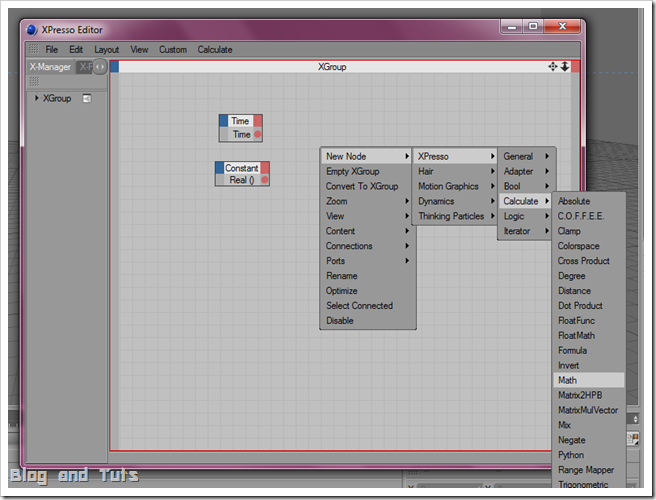Click the Time output port red dot
The image size is (656, 500).
(x=257, y=134)
